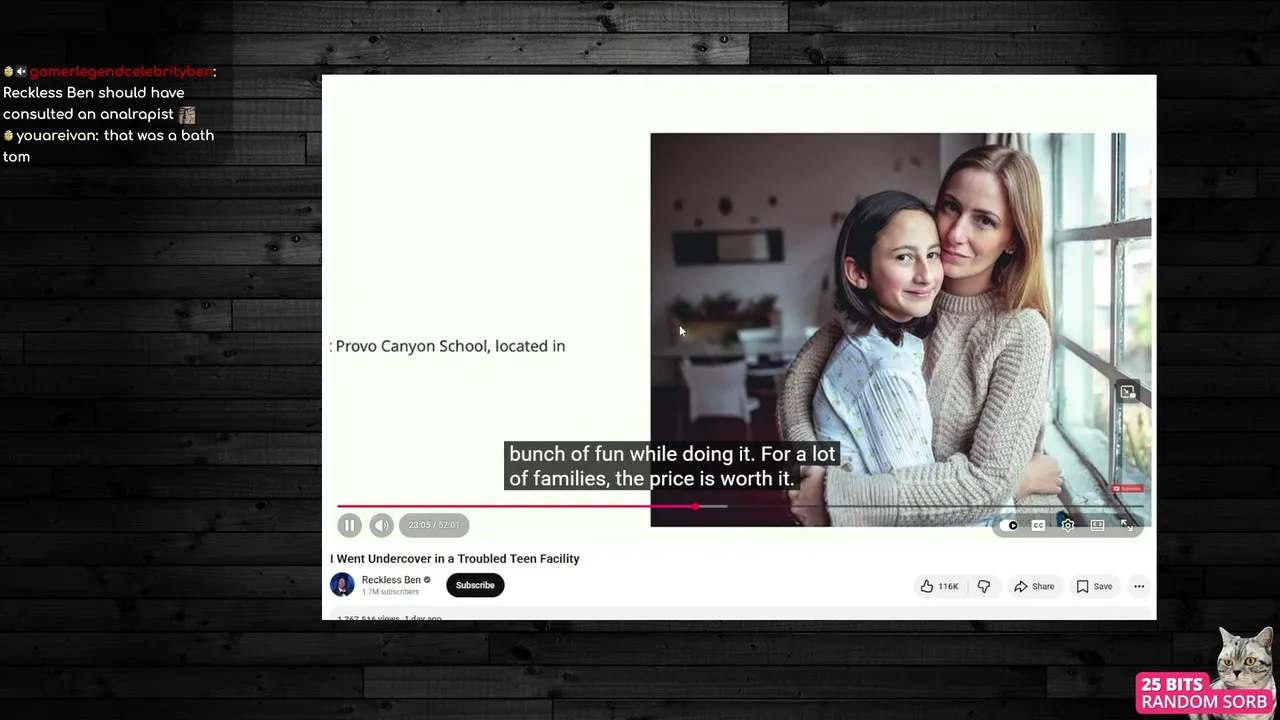Click the video title text
The width and height of the screenshot is (1280, 720).
[x=455, y=559]
